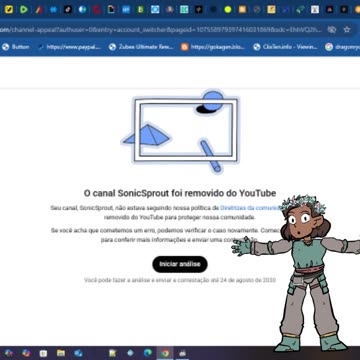Image resolution: width=360 pixels, height=360 pixels.
Task: Click the channel-appeal URL in the address bar
Action: [161, 30]
